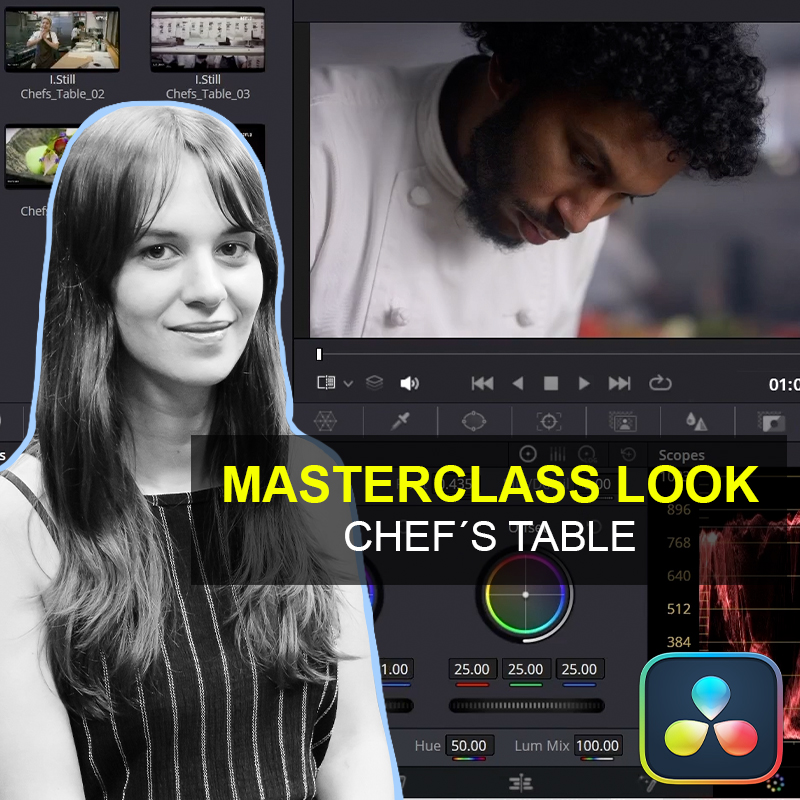
Task: Click the Hue value field 50.00
Action: (x=469, y=745)
